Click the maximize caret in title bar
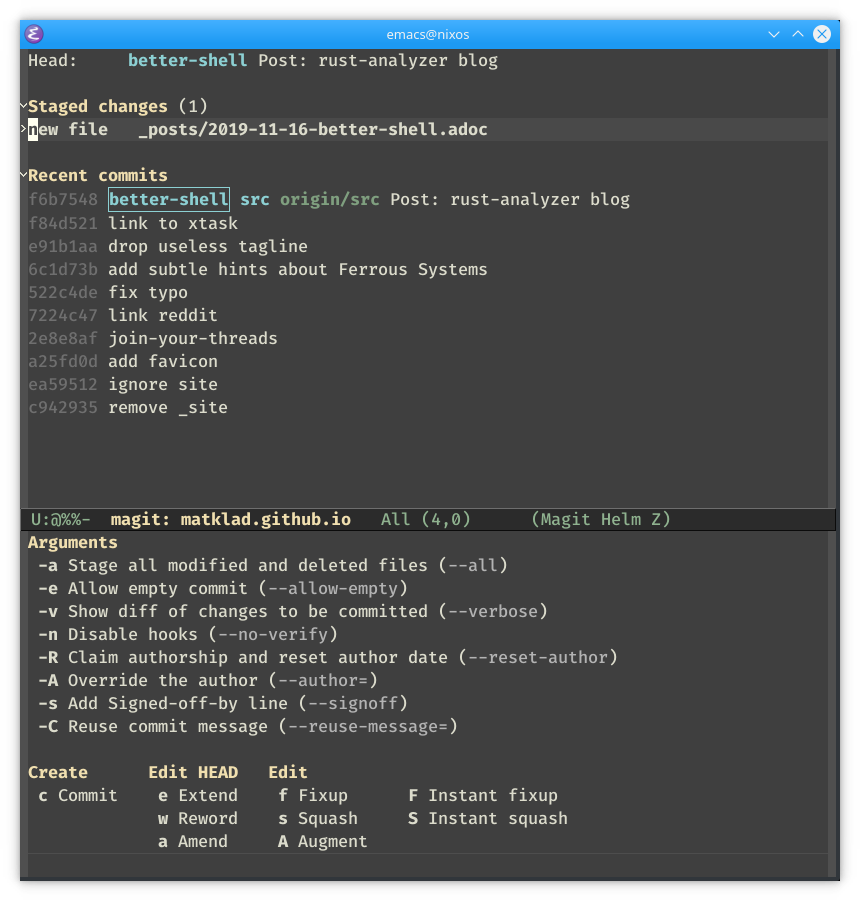The width and height of the screenshot is (860, 901). point(798,34)
